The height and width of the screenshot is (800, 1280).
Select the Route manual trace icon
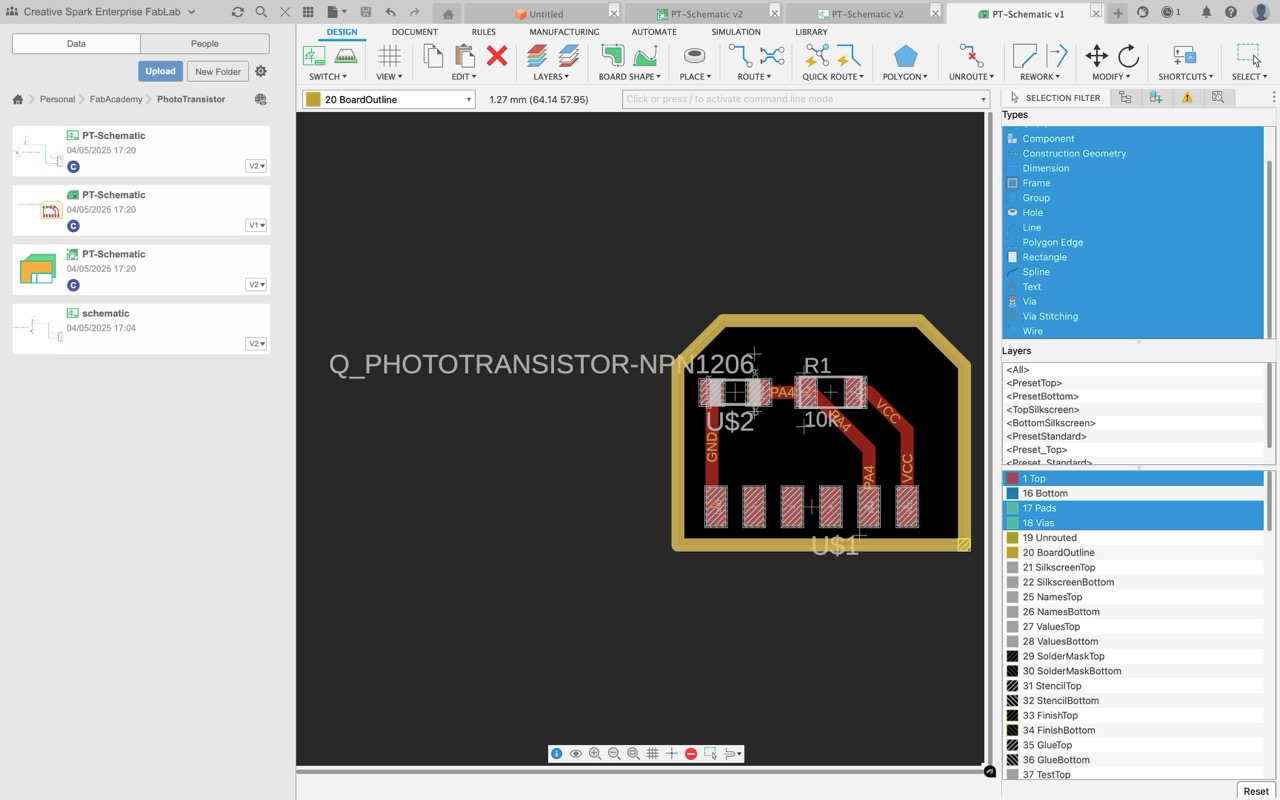(x=740, y=56)
